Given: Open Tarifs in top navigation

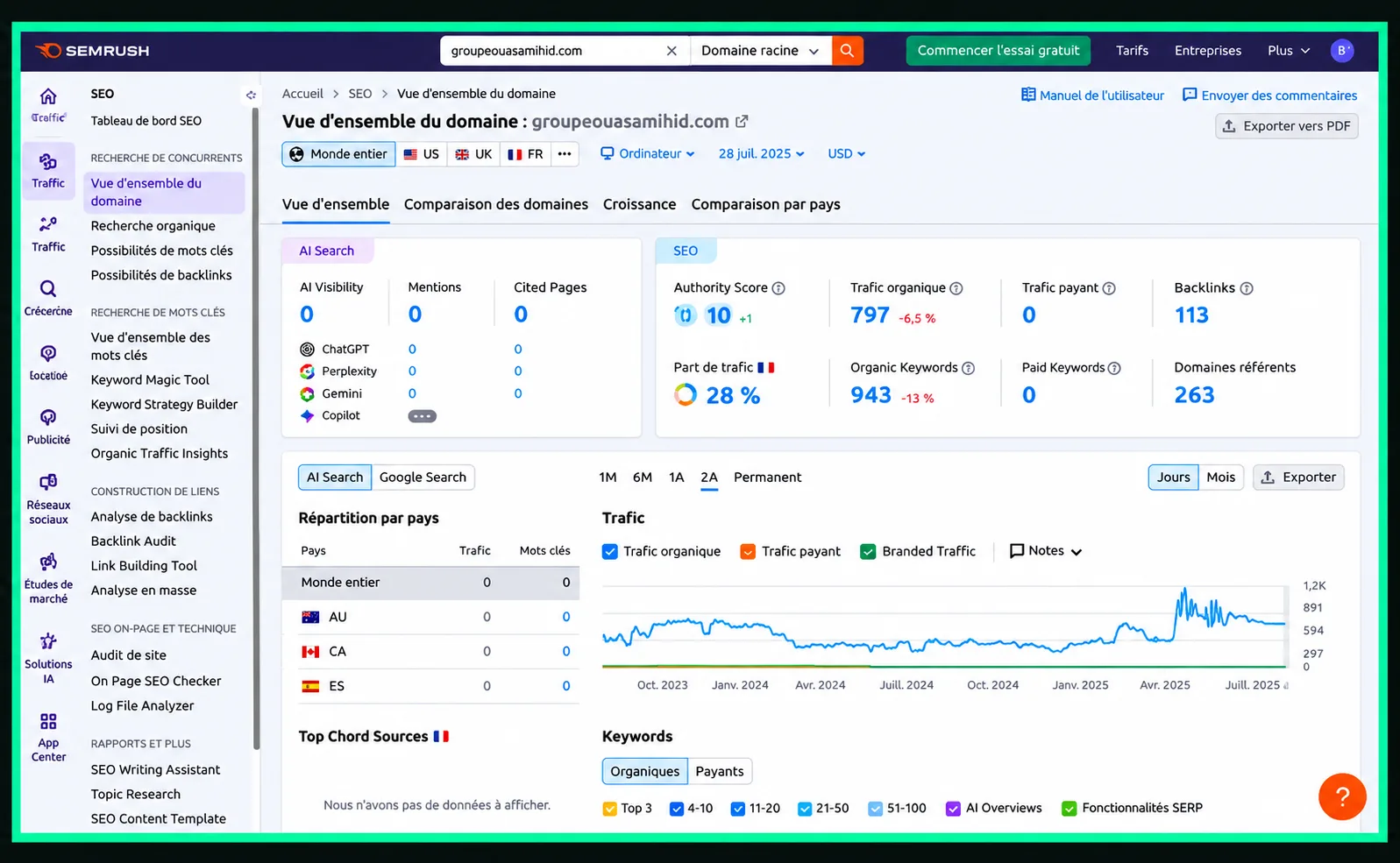Looking at the screenshot, I should [1132, 51].
